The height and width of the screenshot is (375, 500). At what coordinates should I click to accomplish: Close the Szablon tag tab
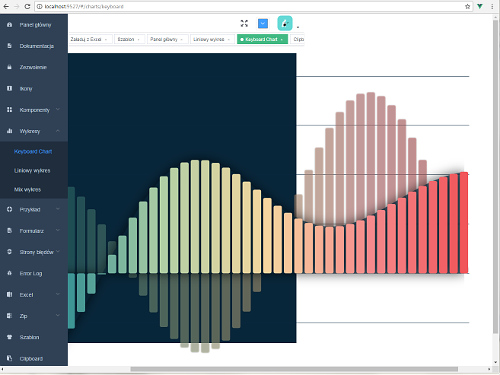(x=138, y=40)
